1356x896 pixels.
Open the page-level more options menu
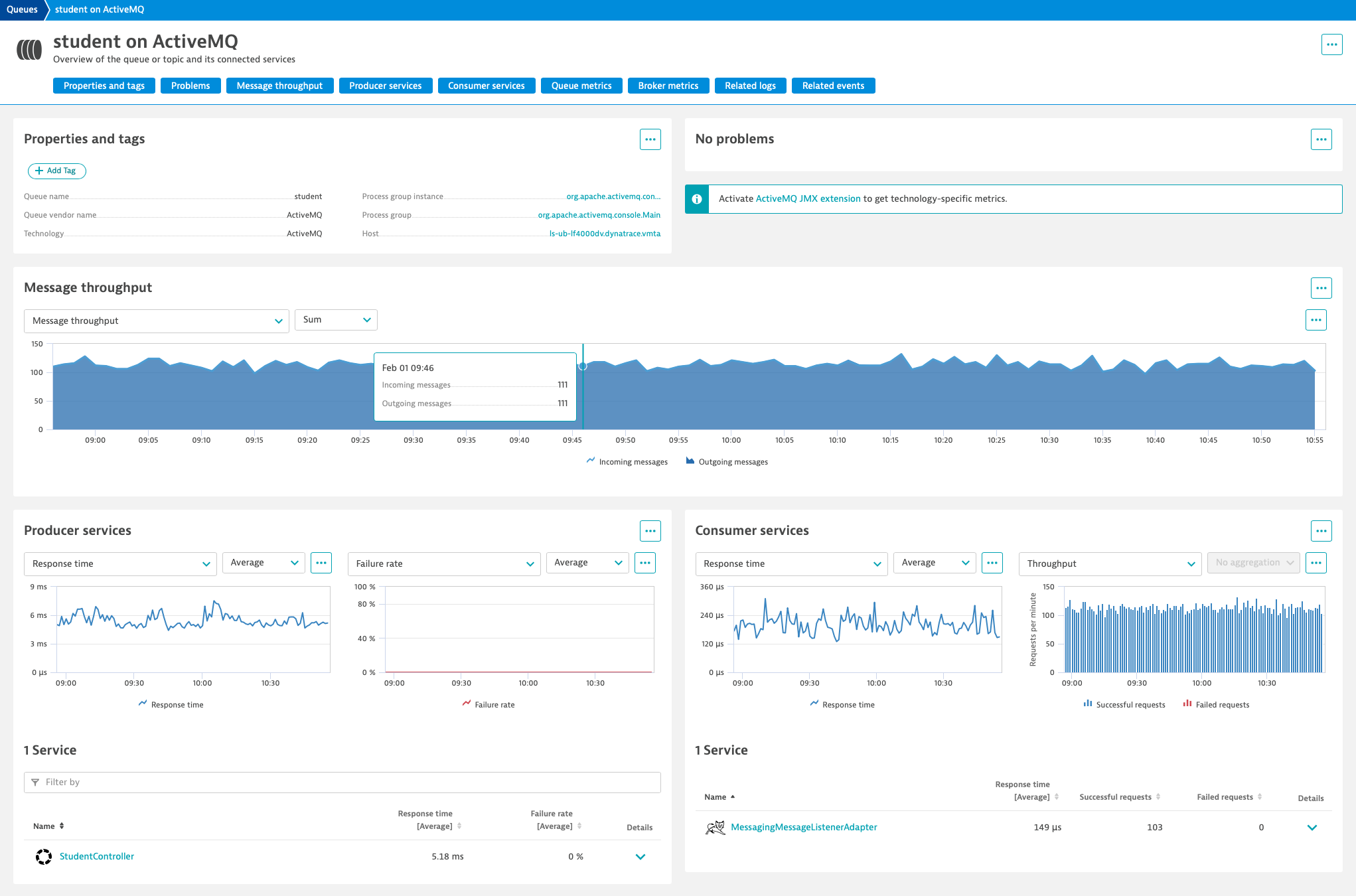point(1331,44)
